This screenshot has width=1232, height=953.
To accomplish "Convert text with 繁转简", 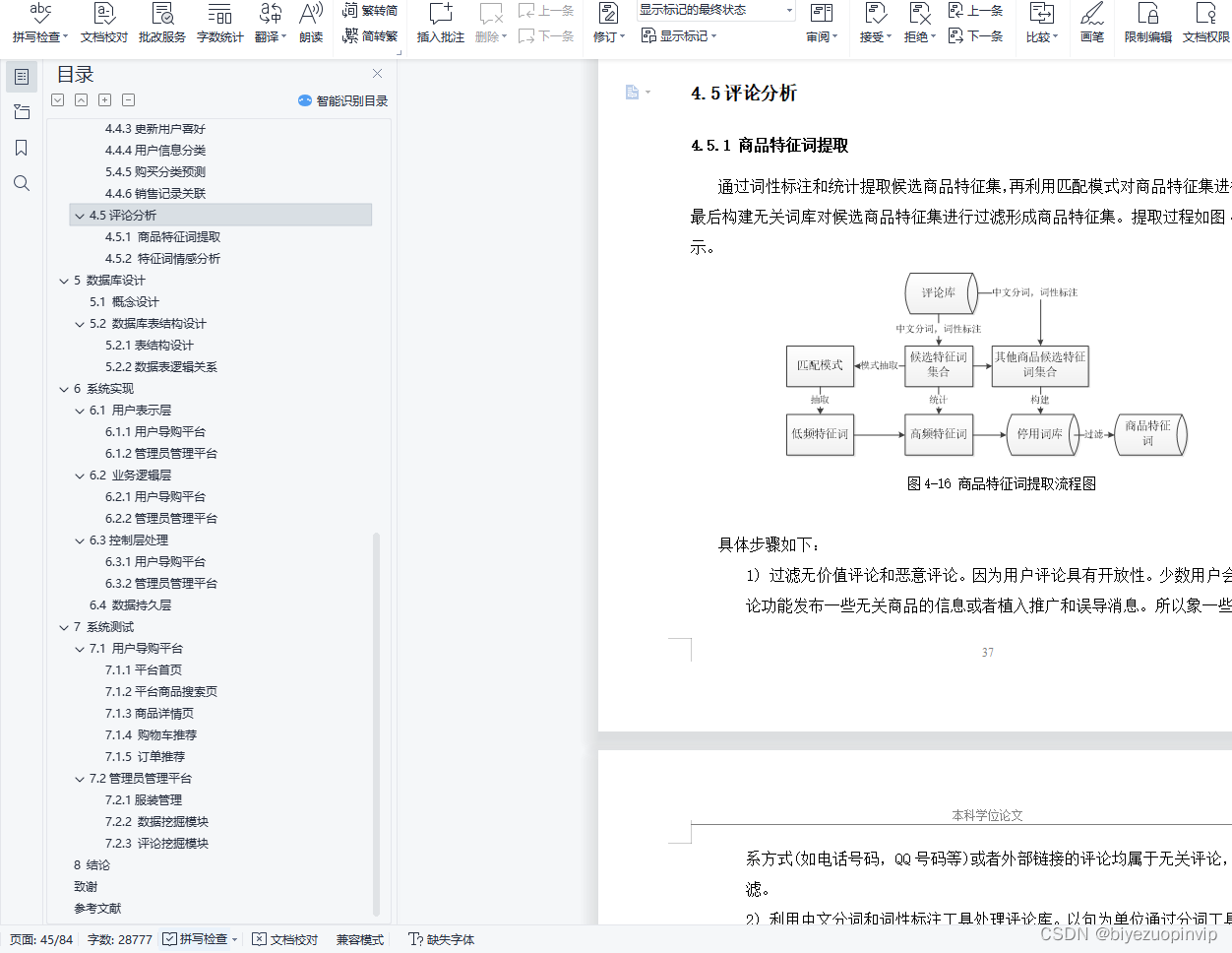I will pyautogui.click(x=370, y=11).
